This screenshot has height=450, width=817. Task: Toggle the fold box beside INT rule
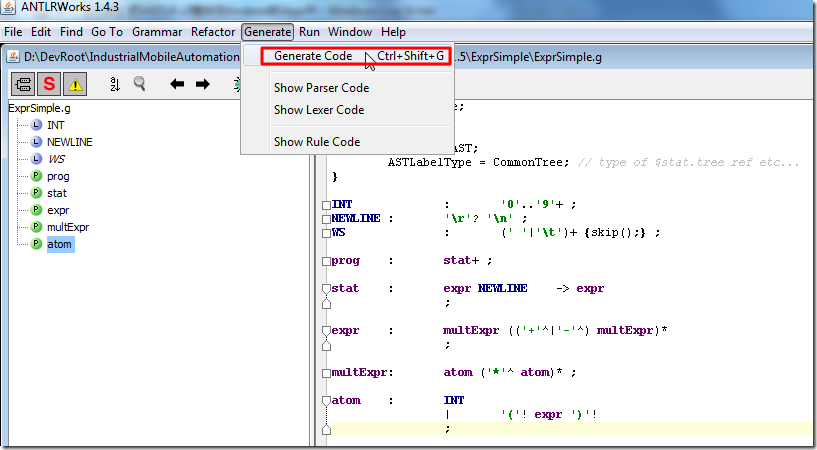pos(326,205)
